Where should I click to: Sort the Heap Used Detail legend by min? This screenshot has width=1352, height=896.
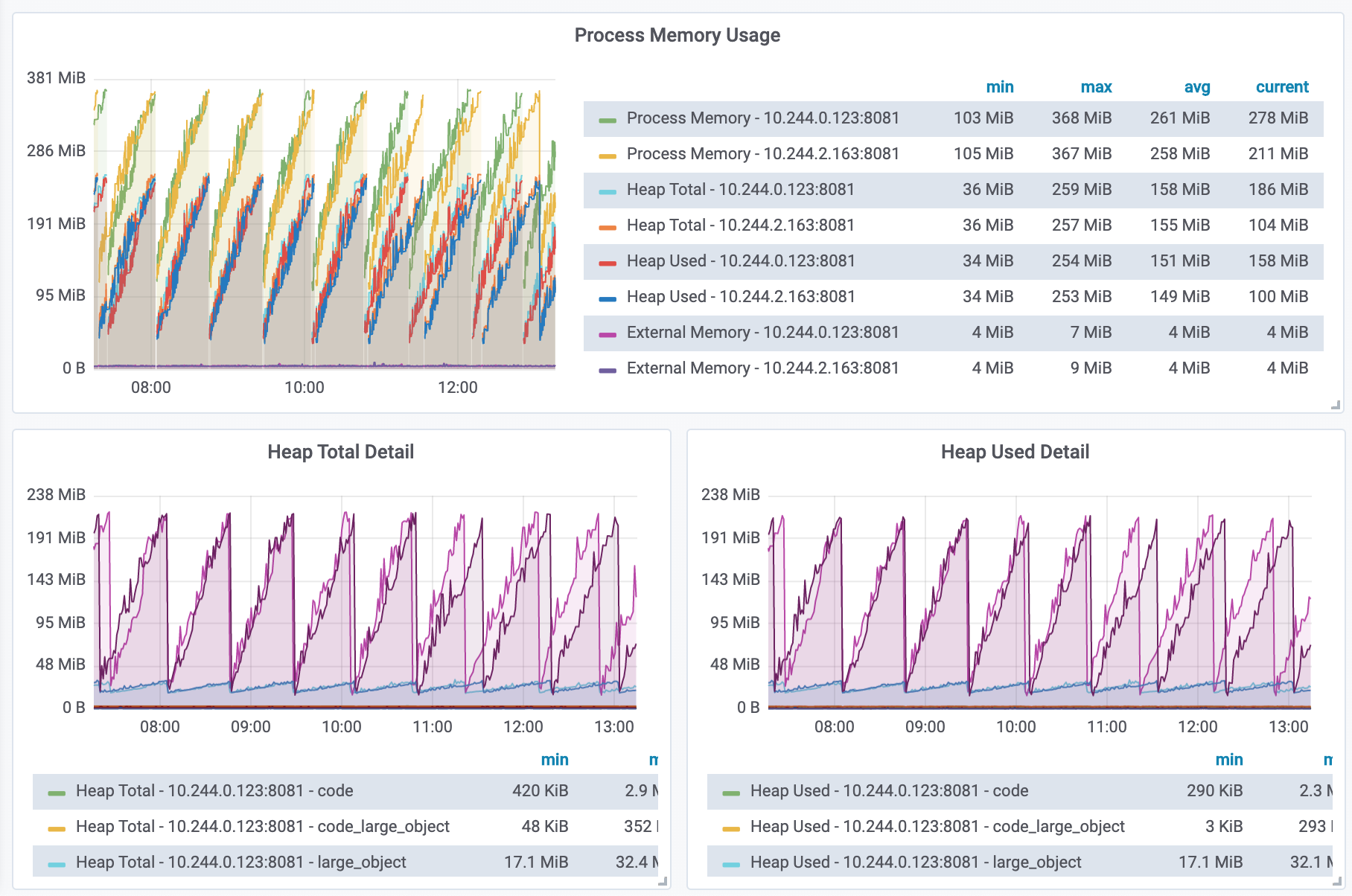coord(1229,760)
